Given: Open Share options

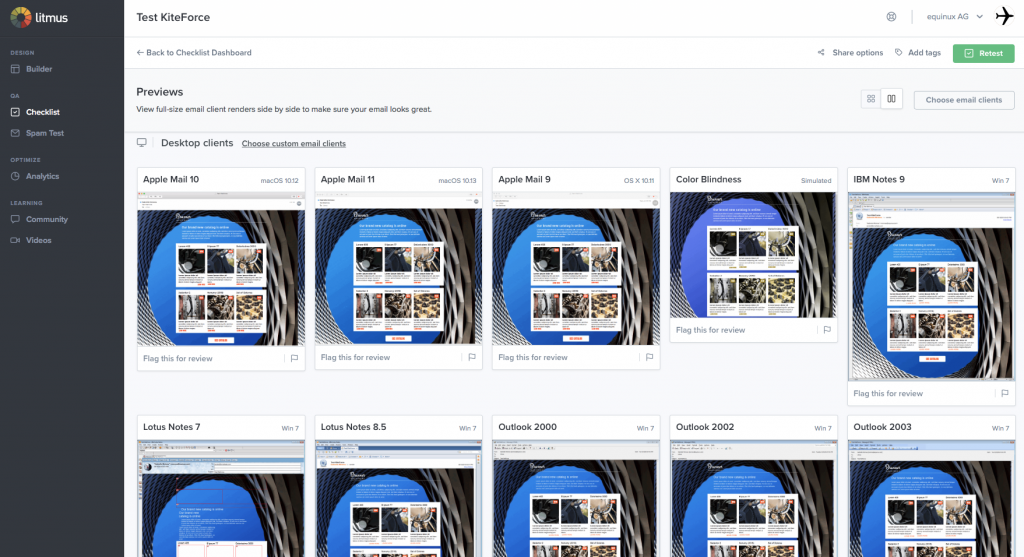Looking at the screenshot, I should [857, 53].
